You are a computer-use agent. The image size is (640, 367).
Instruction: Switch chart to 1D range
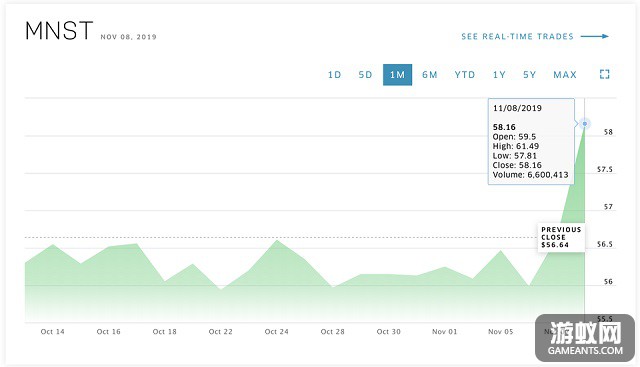[x=334, y=75]
